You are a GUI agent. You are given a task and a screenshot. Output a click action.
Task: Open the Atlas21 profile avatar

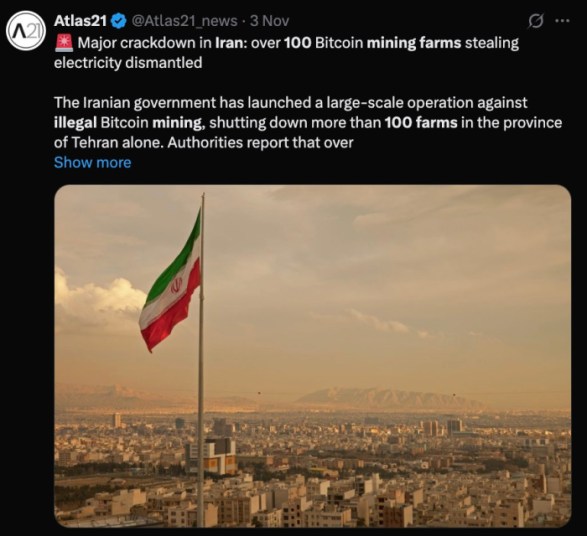pos(26,31)
